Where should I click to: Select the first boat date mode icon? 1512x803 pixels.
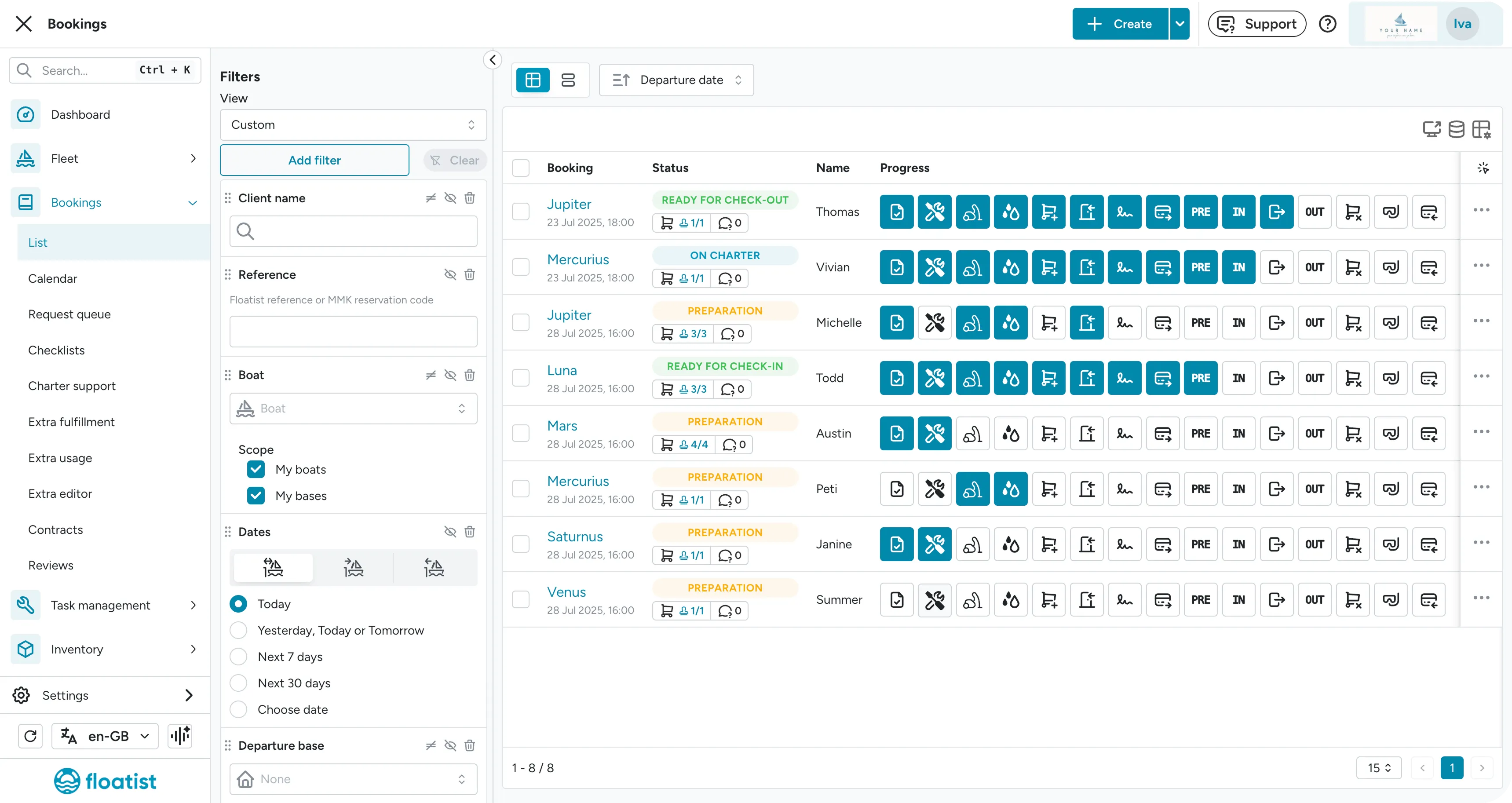(273, 567)
